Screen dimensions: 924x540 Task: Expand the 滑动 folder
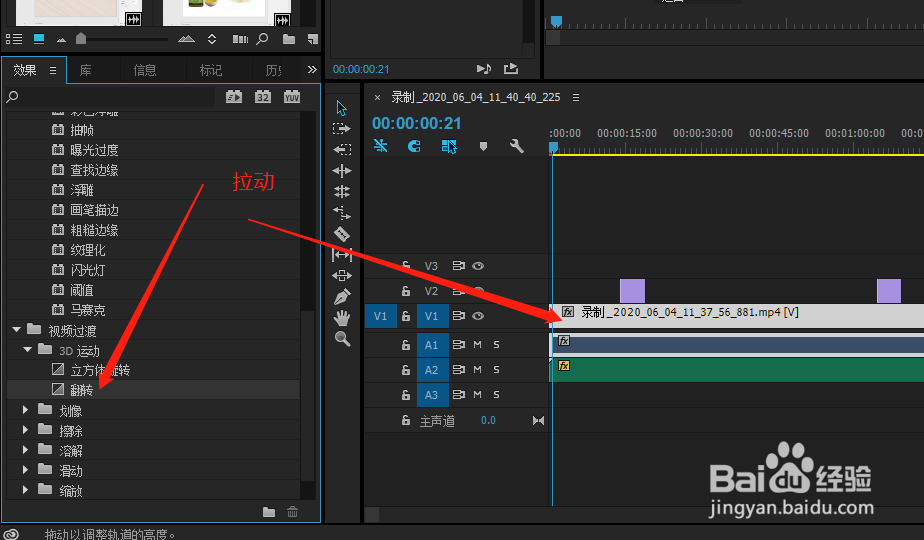pyautogui.click(x=25, y=470)
